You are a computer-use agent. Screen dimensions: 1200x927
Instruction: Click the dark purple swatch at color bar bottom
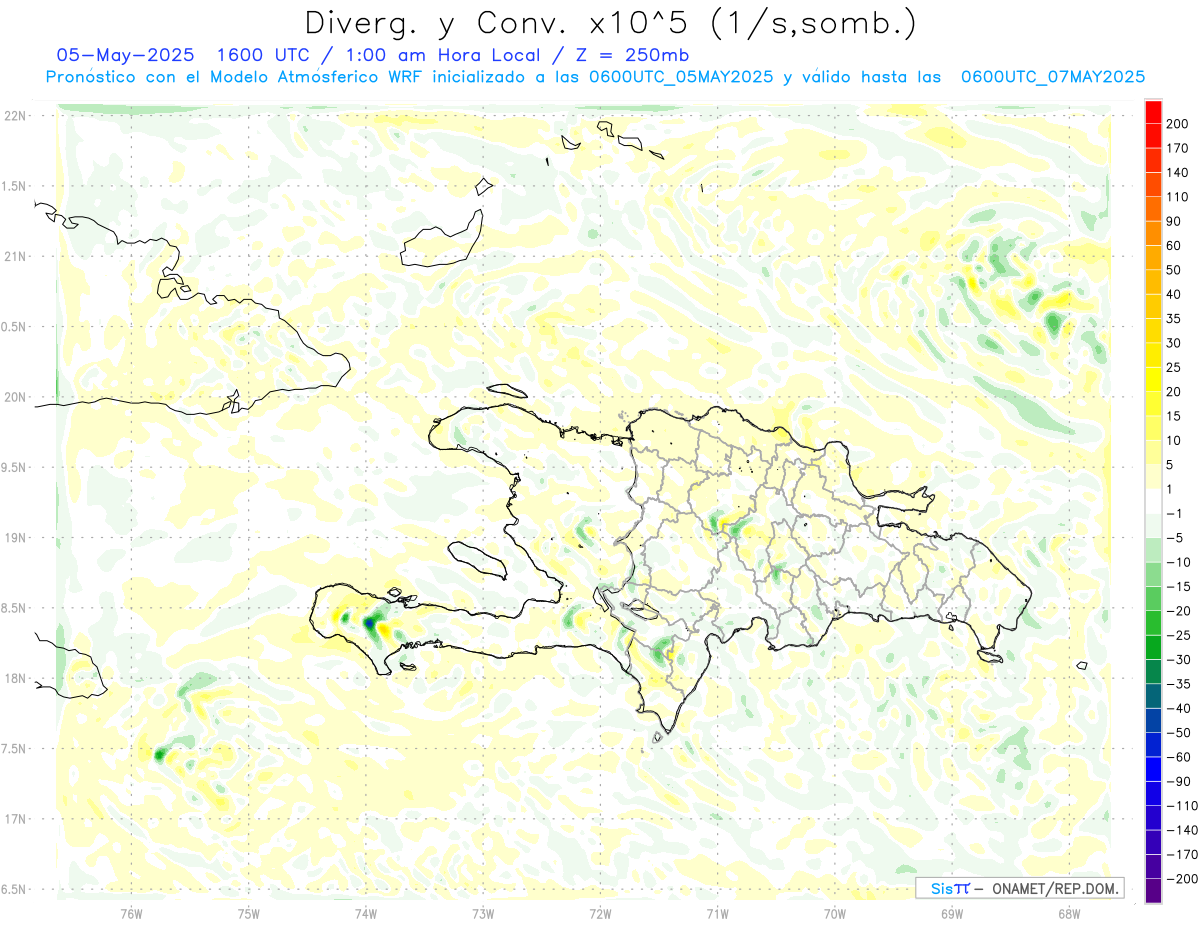(1153, 891)
